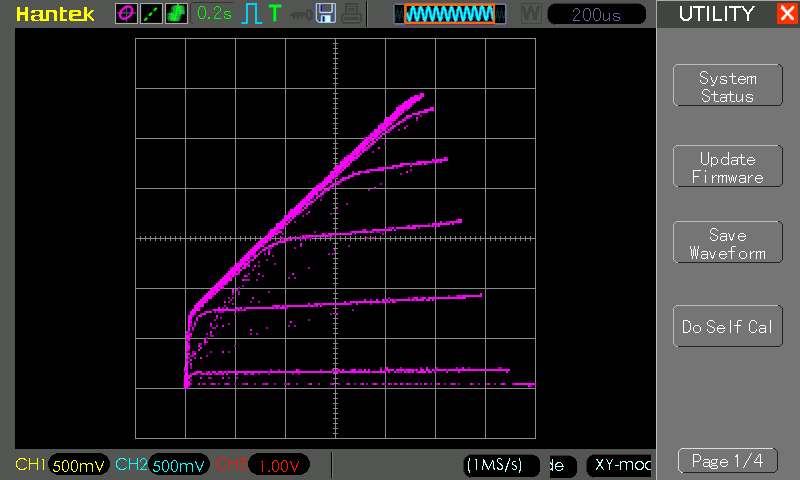The height and width of the screenshot is (480, 800).
Task: Run Do Self Cal
Action: click(x=727, y=327)
